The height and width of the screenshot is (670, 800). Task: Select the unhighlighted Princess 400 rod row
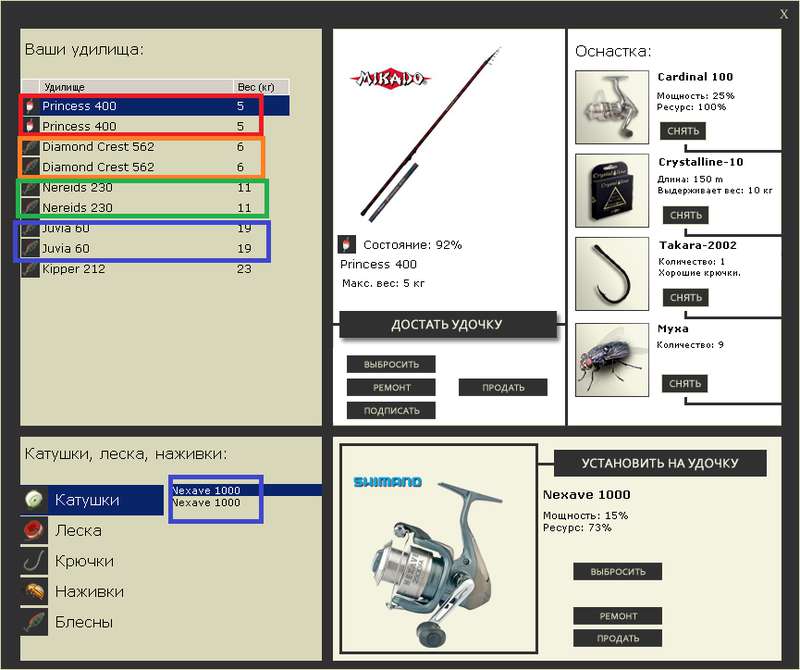pos(156,126)
